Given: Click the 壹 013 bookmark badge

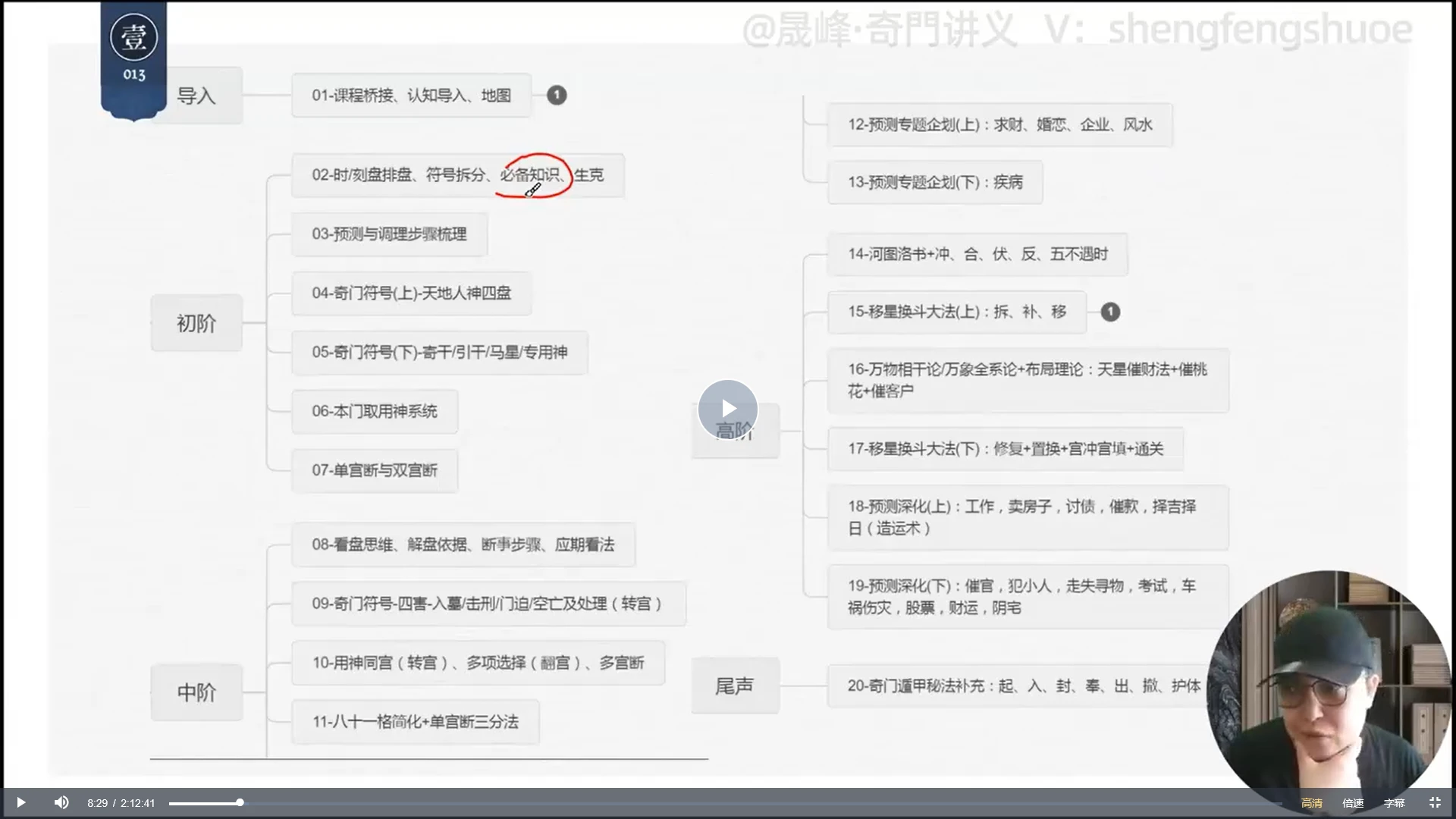Looking at the screenshot, I should [133, 55].
